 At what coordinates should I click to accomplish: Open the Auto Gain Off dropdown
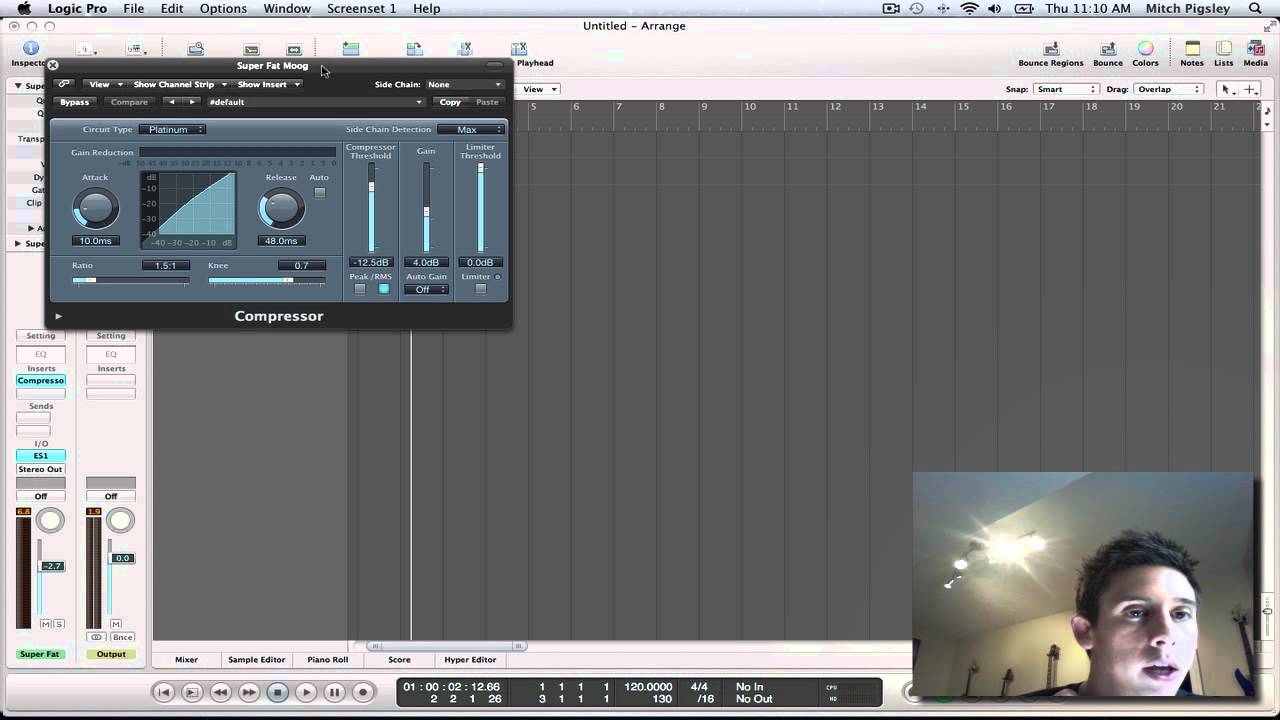pos(427,290)
